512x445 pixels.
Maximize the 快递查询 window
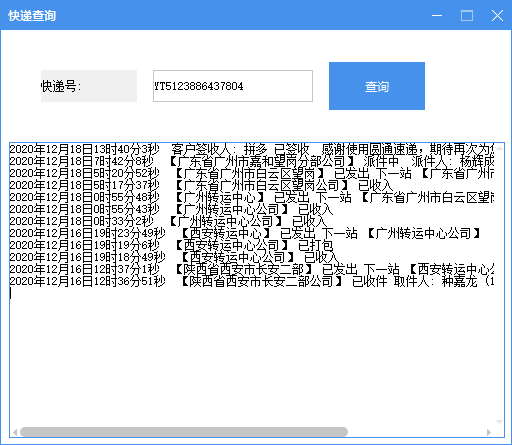(x=467, y=15)
